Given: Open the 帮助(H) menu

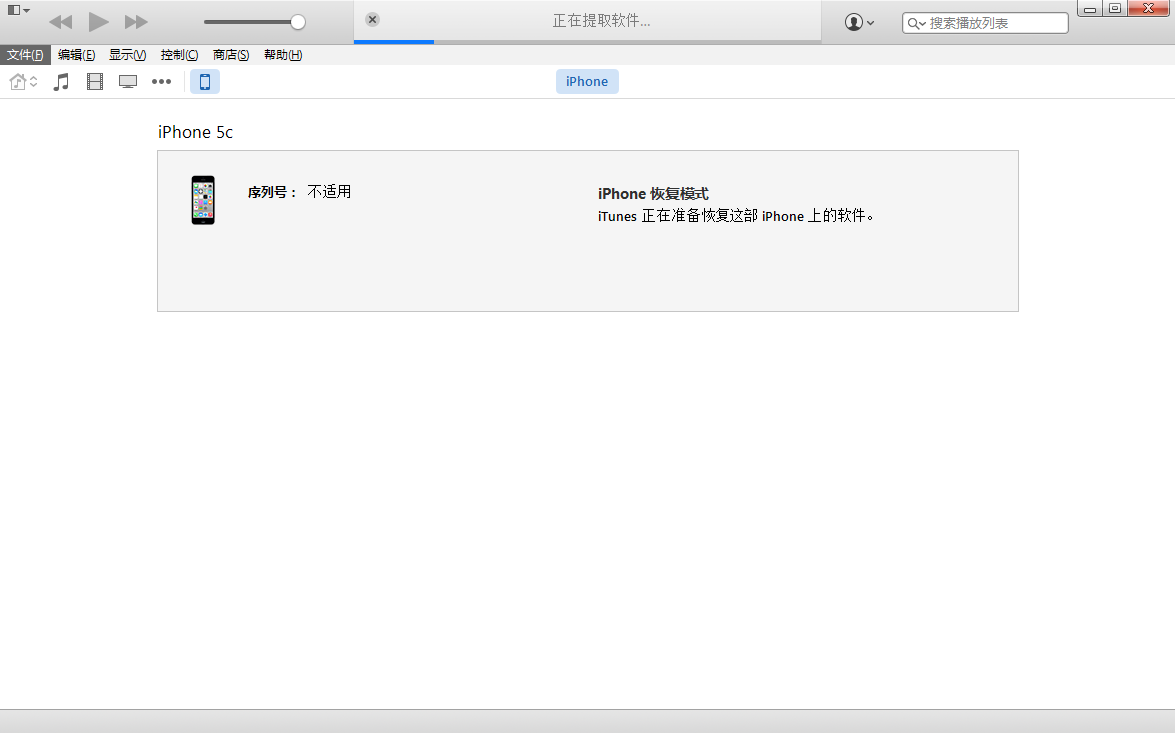Looking at the screenshot, I should (x=283, y=55).
